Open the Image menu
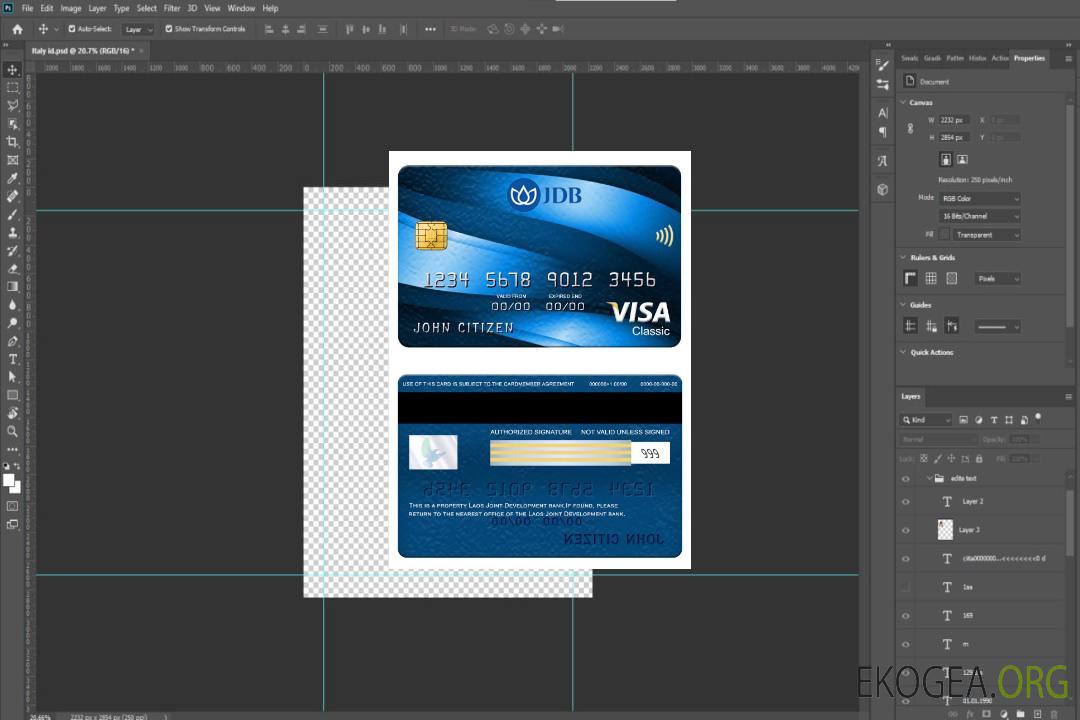Viewport: 1080px width, 720px height. click(x=70, y=8)
